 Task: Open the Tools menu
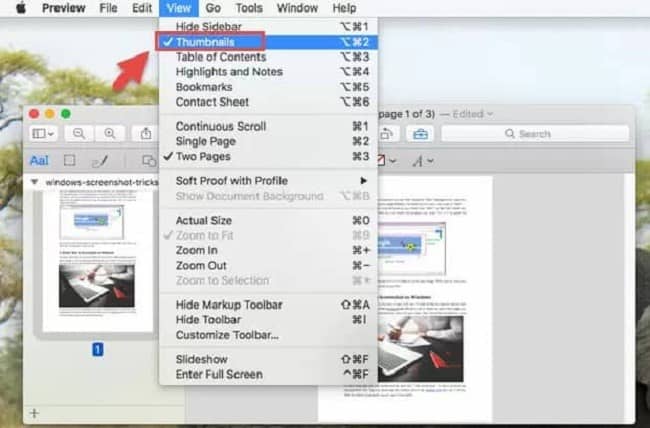pos(249,8)
